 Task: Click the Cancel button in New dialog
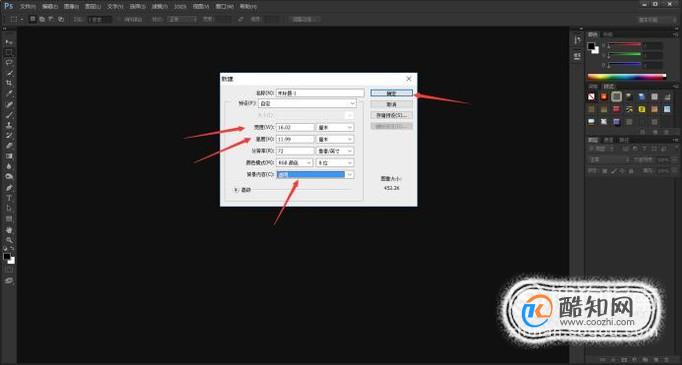point(391,104)
